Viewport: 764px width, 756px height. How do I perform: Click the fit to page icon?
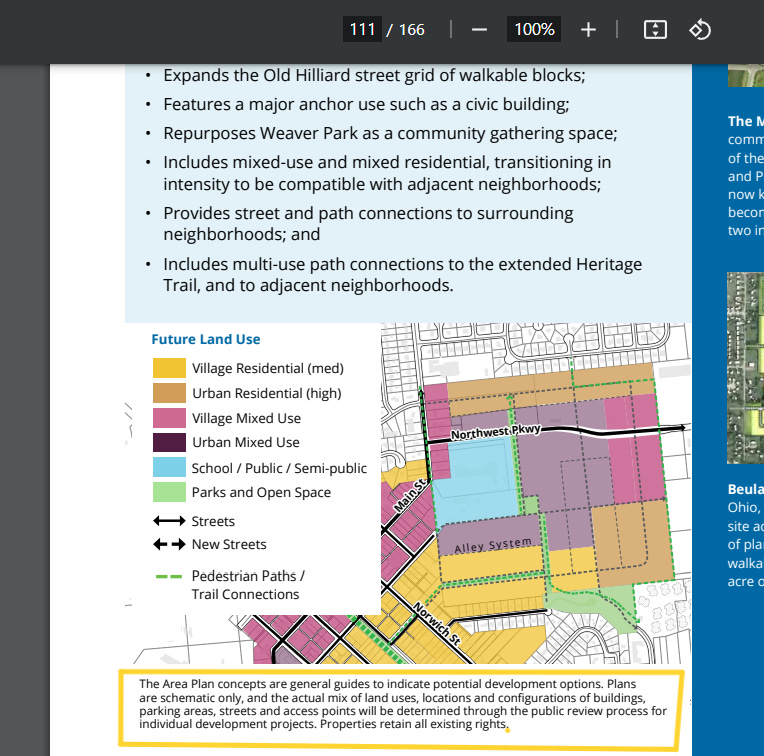pyautogui.click(x=655, y=30)
